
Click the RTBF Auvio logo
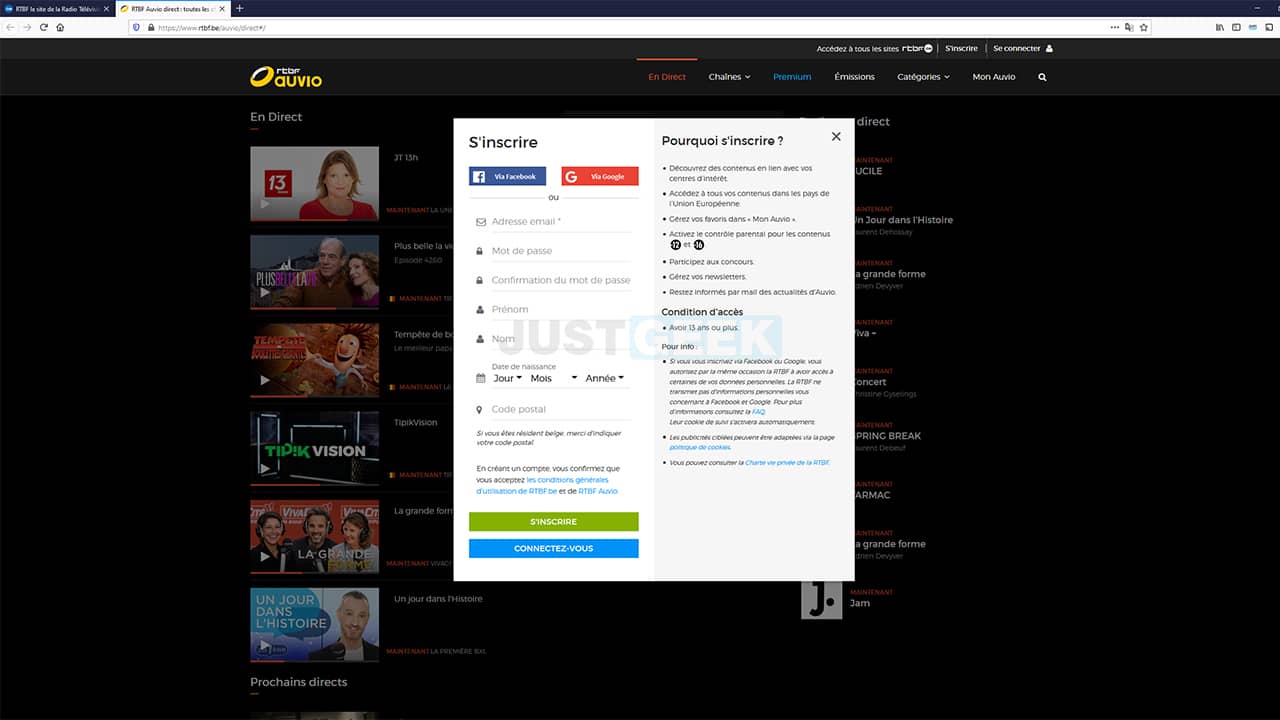pyautogui.click(x=286, y=76)
